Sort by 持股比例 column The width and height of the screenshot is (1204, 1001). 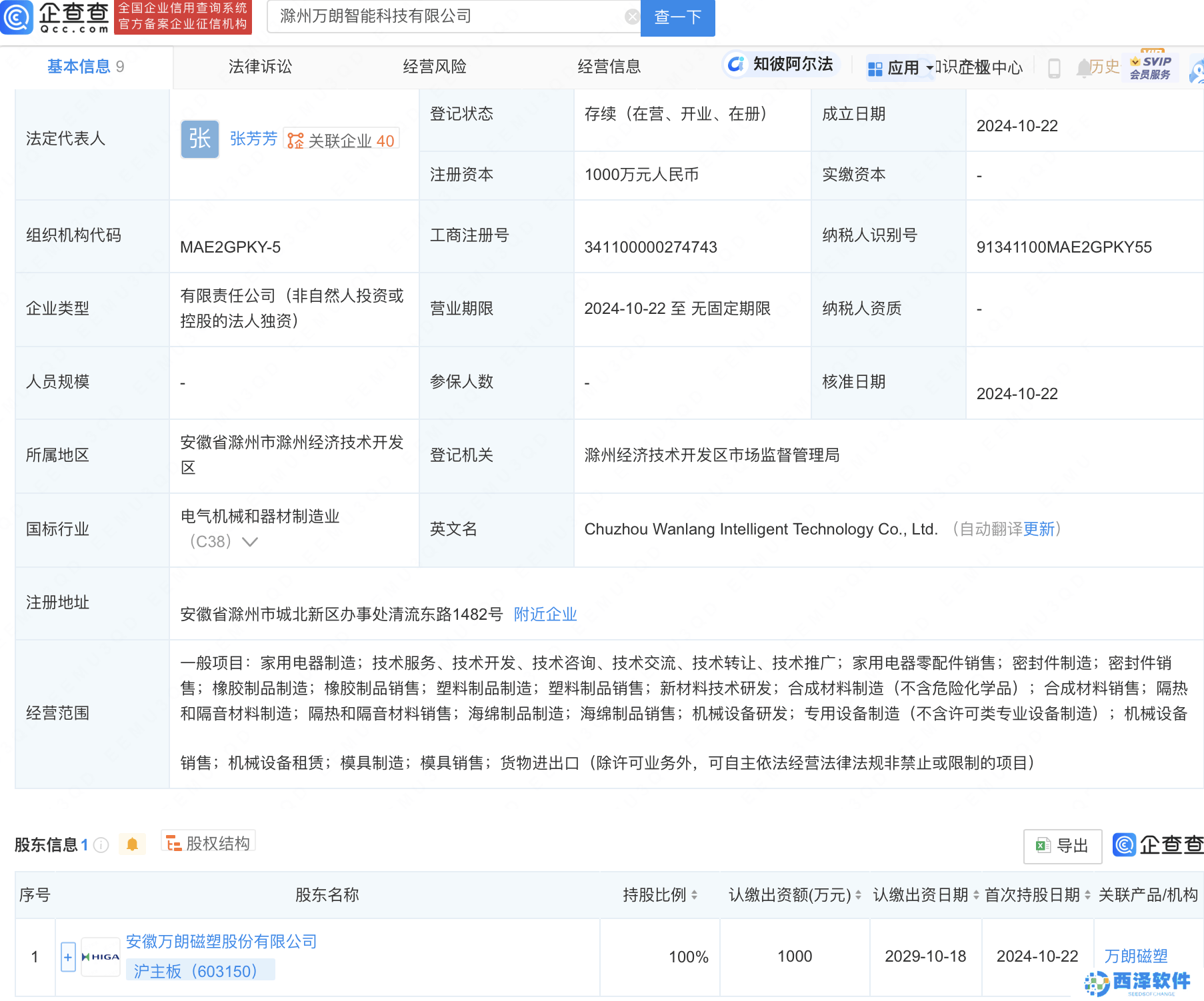694,895
